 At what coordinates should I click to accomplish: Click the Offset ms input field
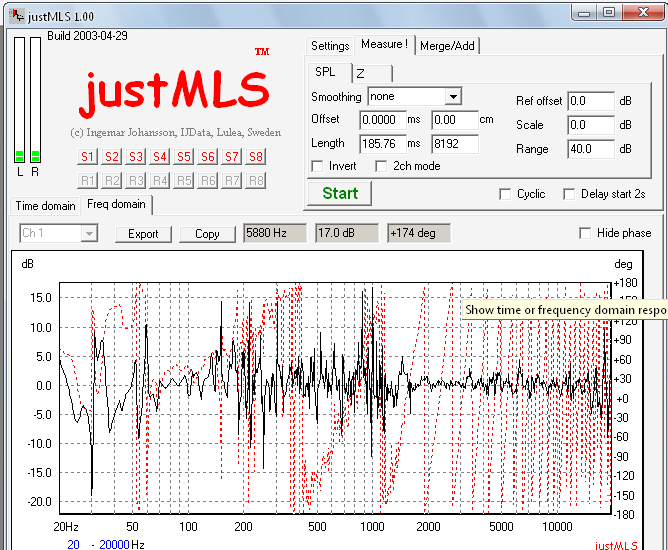point(383,120)
